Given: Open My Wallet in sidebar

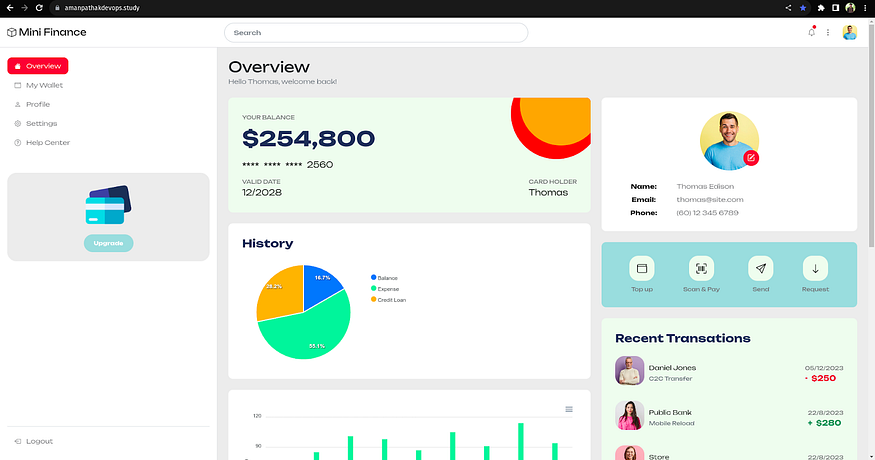Looking at the screenshot, I should (39, 85).
